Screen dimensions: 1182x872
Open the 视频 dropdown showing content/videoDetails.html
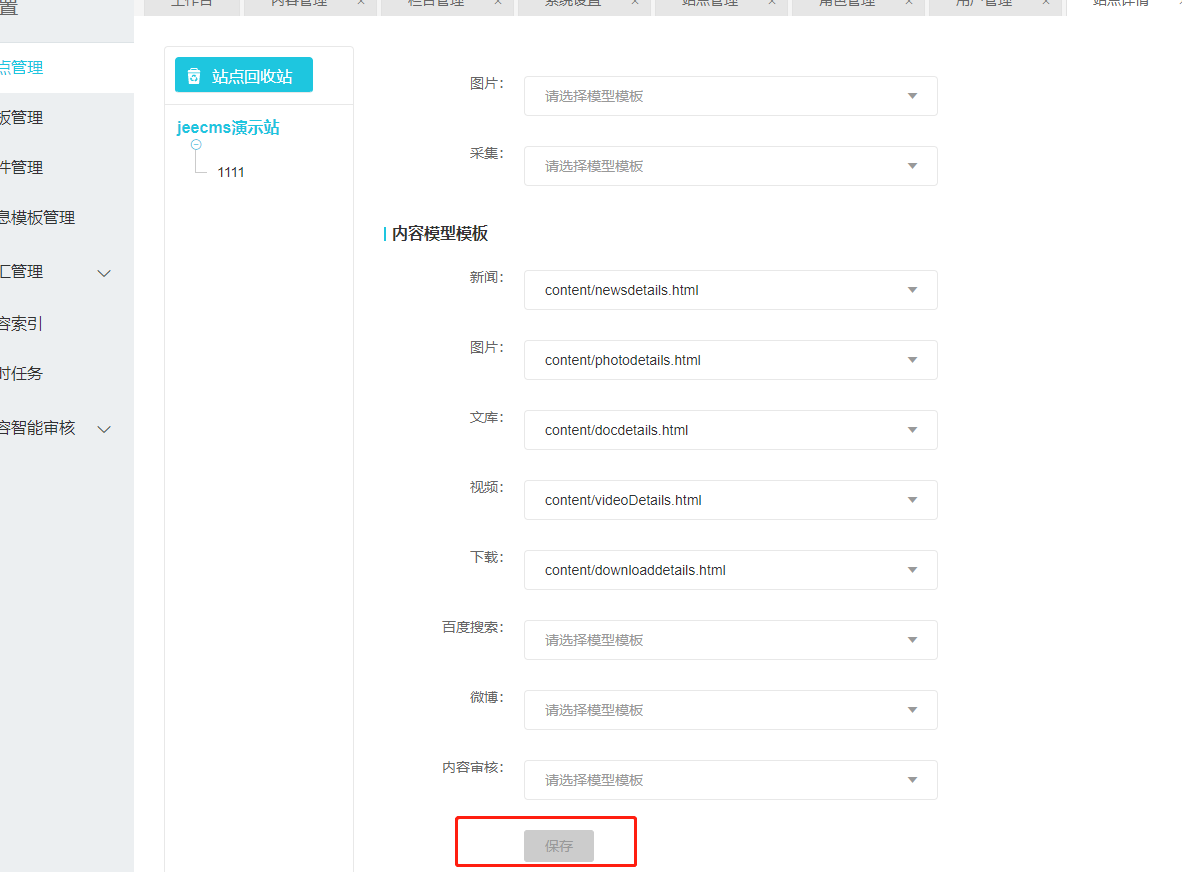tap(730, 500)
